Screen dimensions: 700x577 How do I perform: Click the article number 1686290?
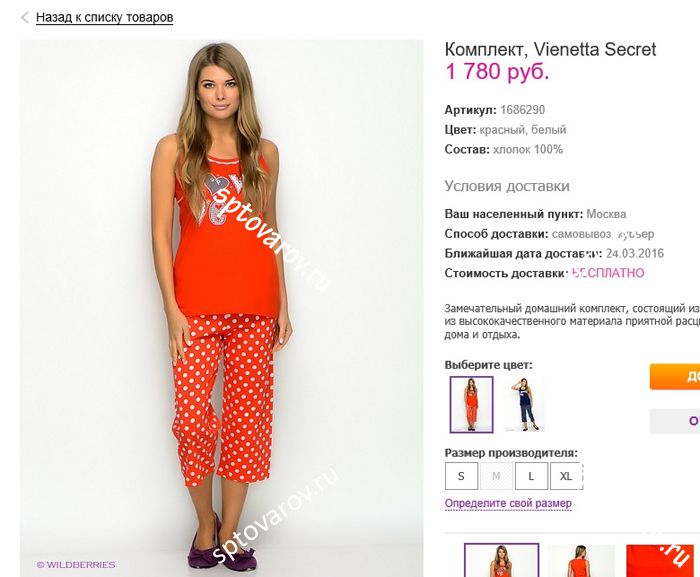click(x=522, y=110)
